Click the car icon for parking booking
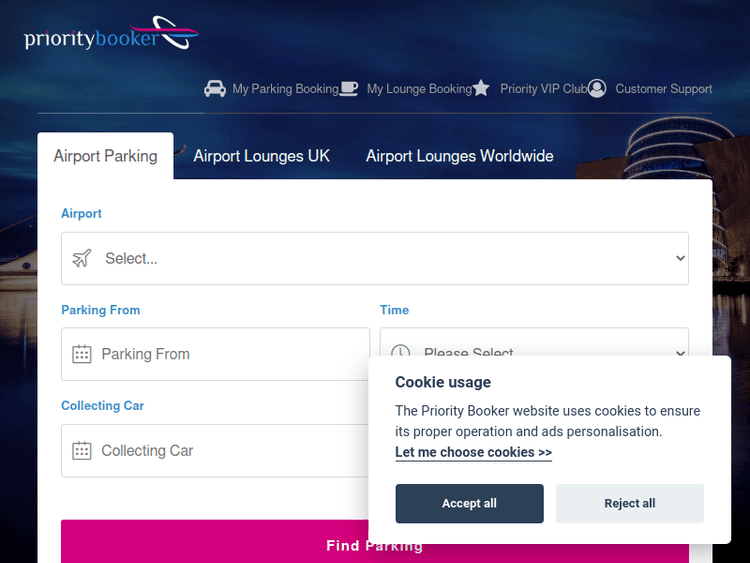Image resolution: width=750 pixels, height=563 pixels. [215, 89]
